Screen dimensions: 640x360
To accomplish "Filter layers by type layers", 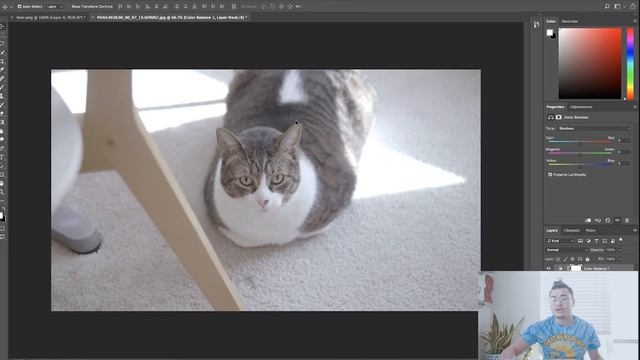I will click(x=596, y=241).
